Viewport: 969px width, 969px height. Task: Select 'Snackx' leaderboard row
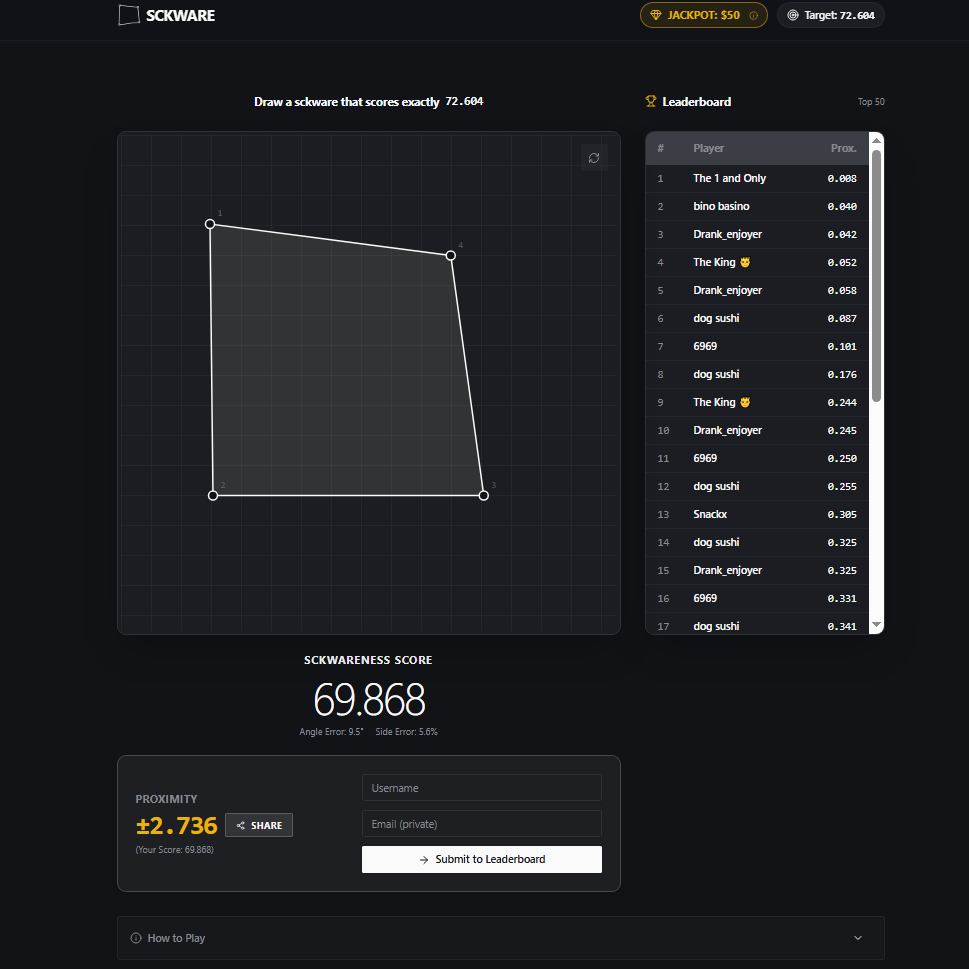[757, 514]
